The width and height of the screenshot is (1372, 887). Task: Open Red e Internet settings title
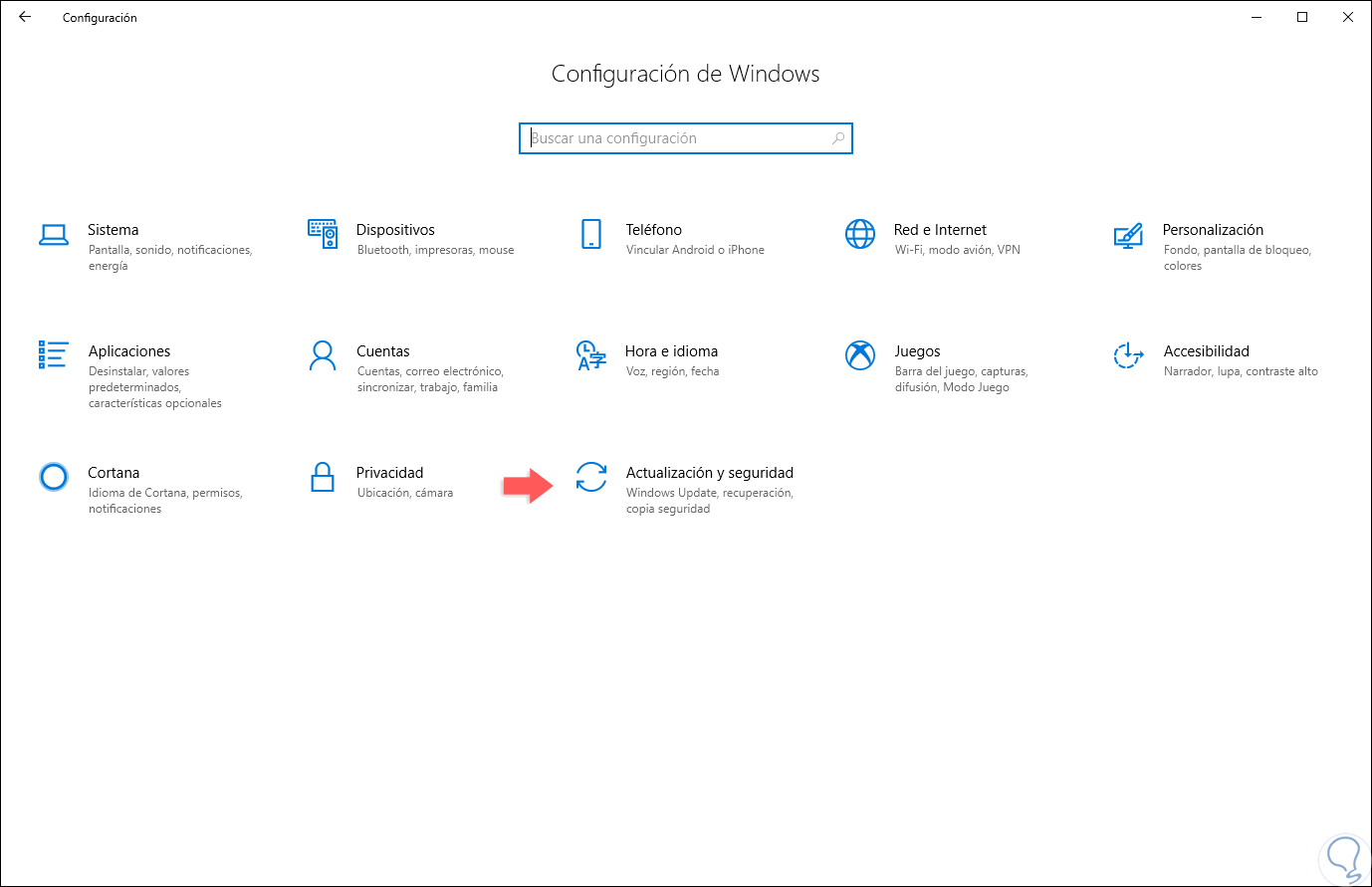940,230
